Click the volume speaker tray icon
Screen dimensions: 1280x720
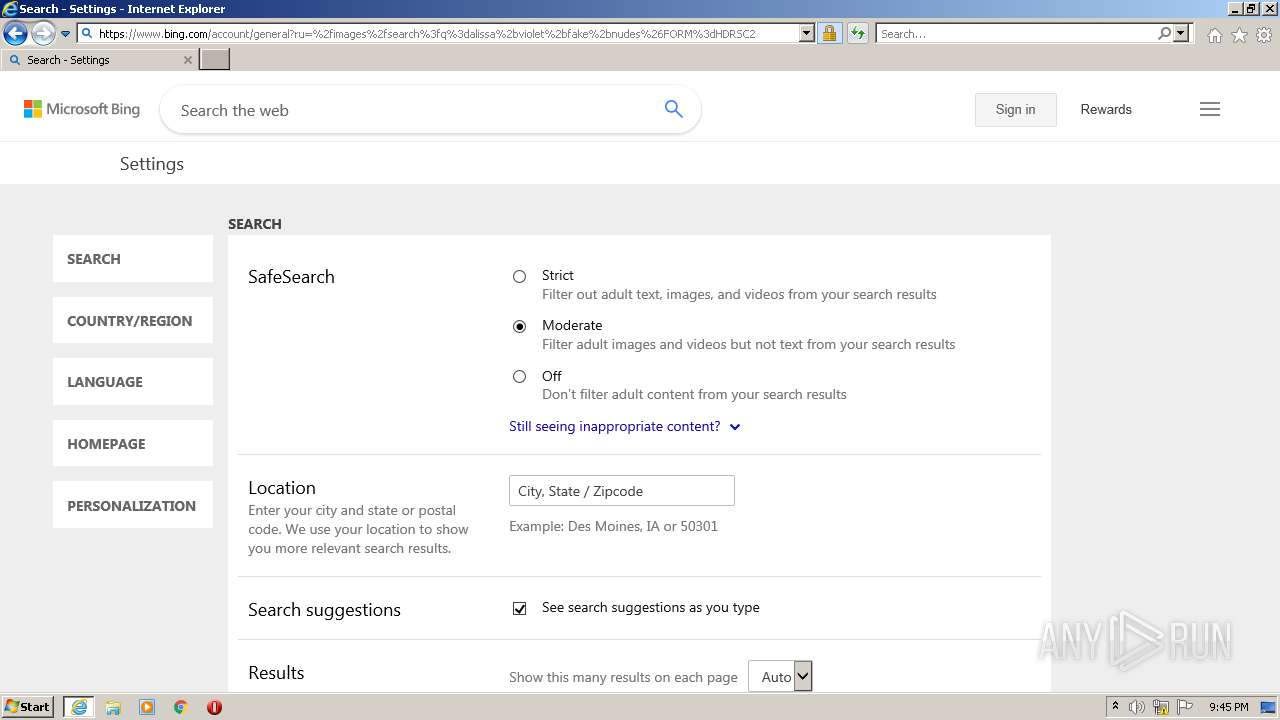click(x=1137, y=707)
